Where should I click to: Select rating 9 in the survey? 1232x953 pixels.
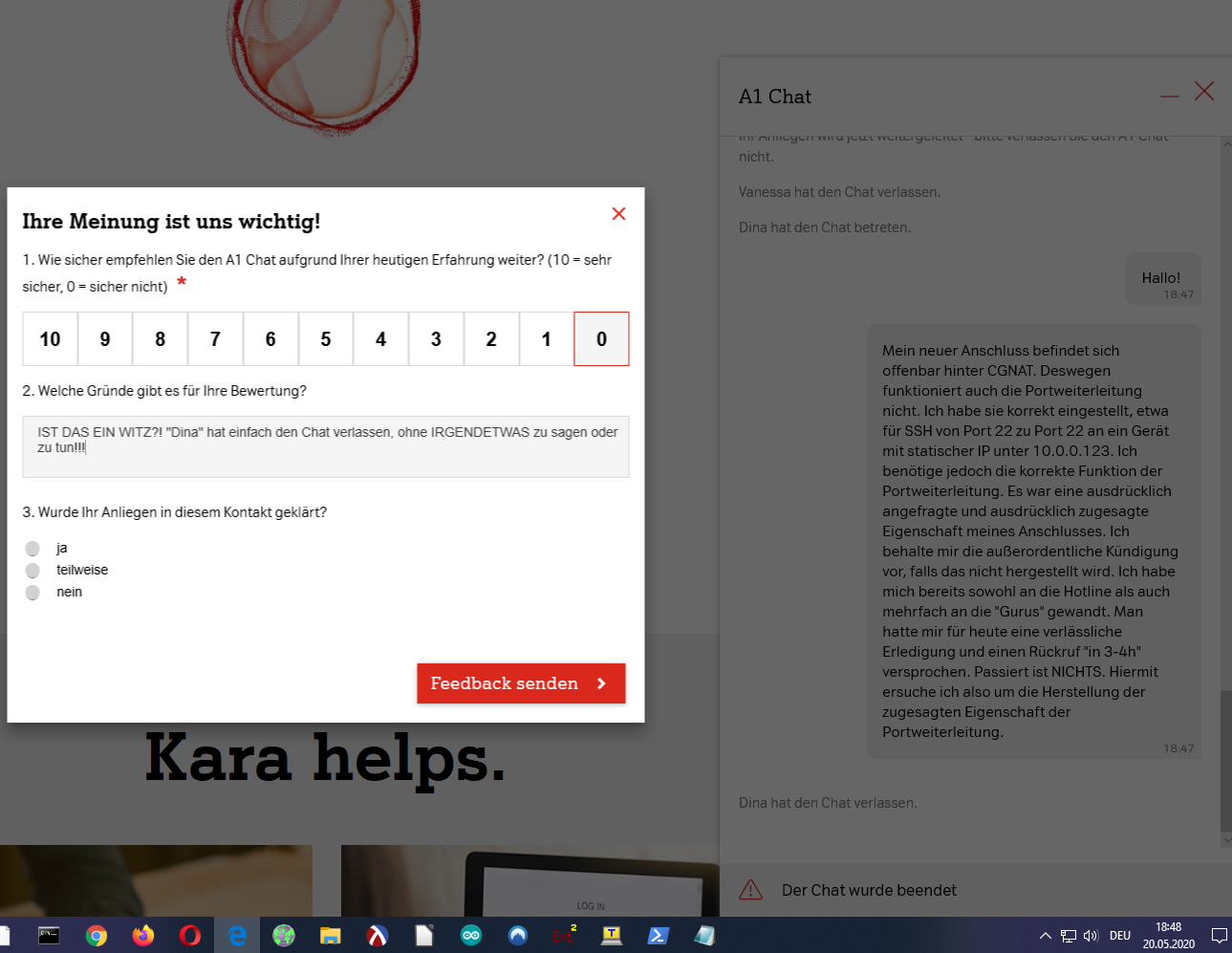tap(105, 339)
